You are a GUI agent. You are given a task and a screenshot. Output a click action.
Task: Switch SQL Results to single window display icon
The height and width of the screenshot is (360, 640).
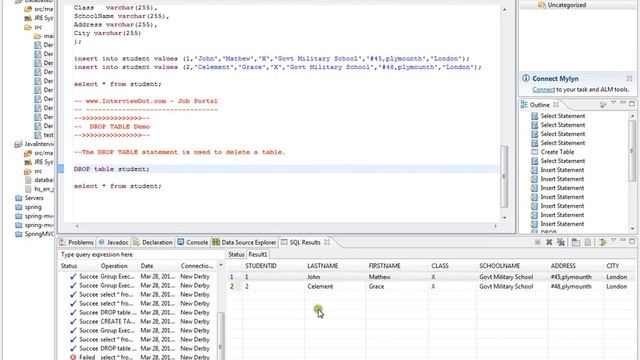coord(576,242)
